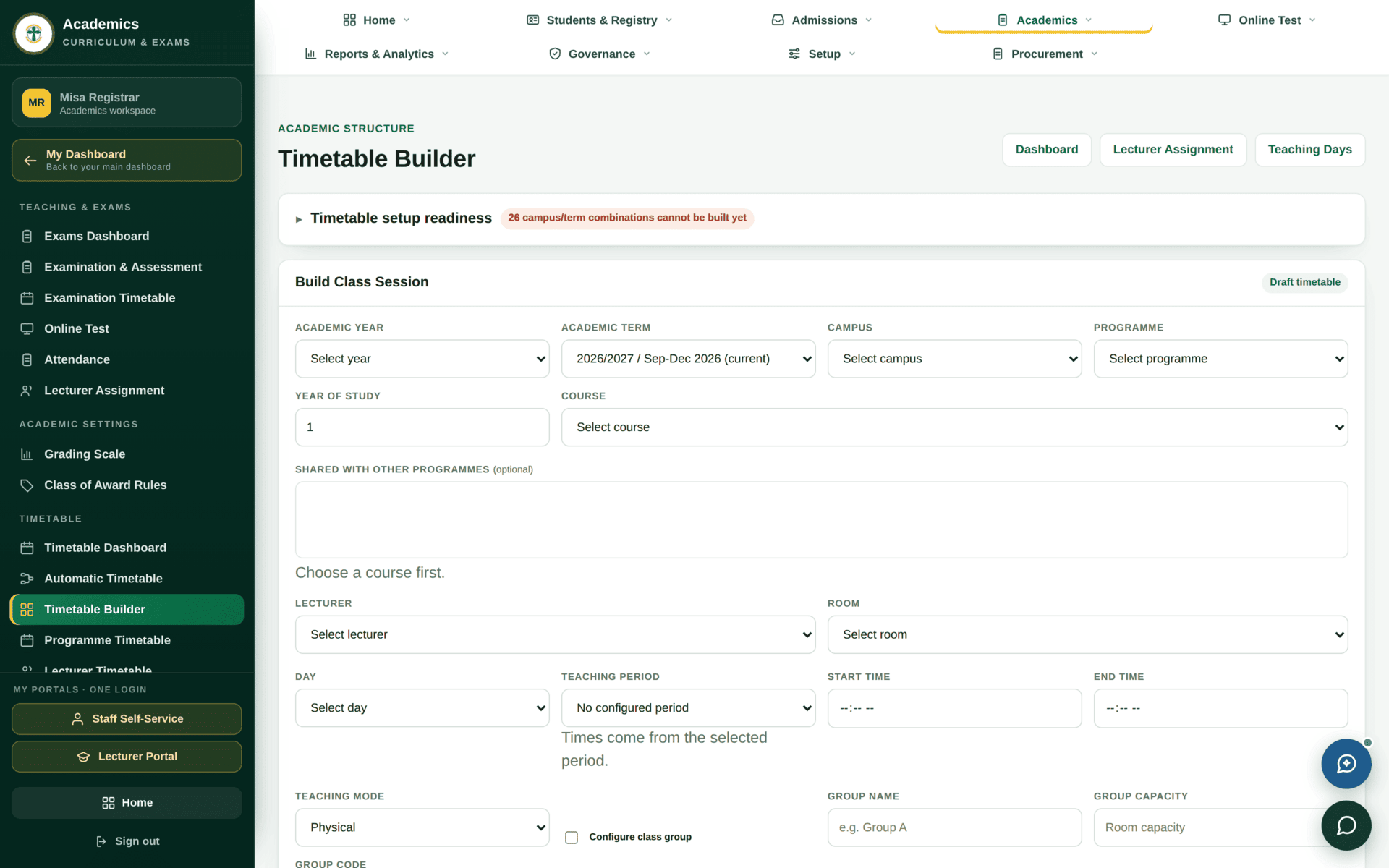Image resolution: width=1389 pixels, height=868 pixels.
Task: Open the Select day dropdown
Action: tap(422, 708)
